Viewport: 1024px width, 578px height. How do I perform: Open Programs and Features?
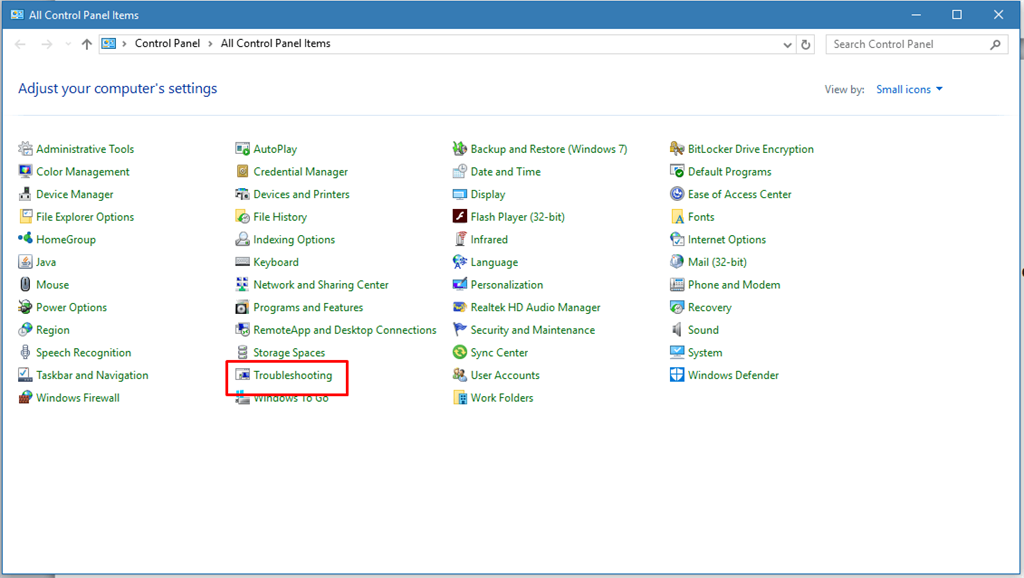307,308
